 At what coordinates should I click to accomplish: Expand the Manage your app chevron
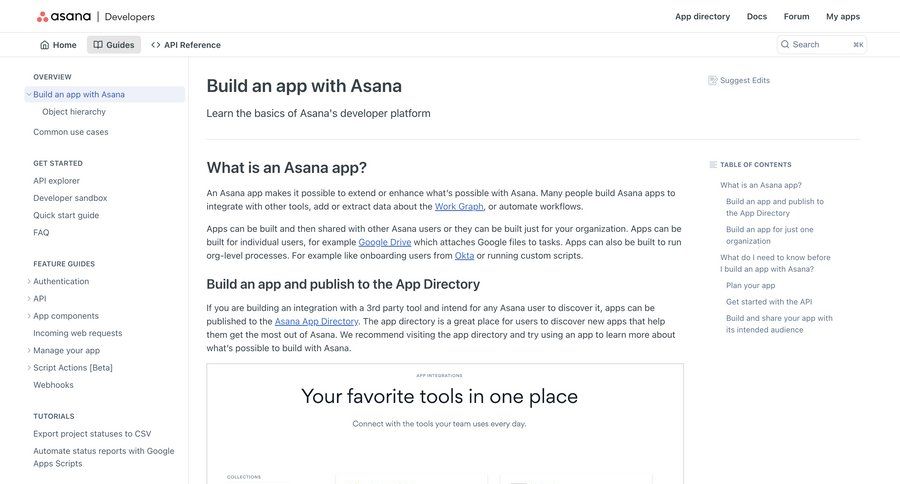(x=29, y=350)
